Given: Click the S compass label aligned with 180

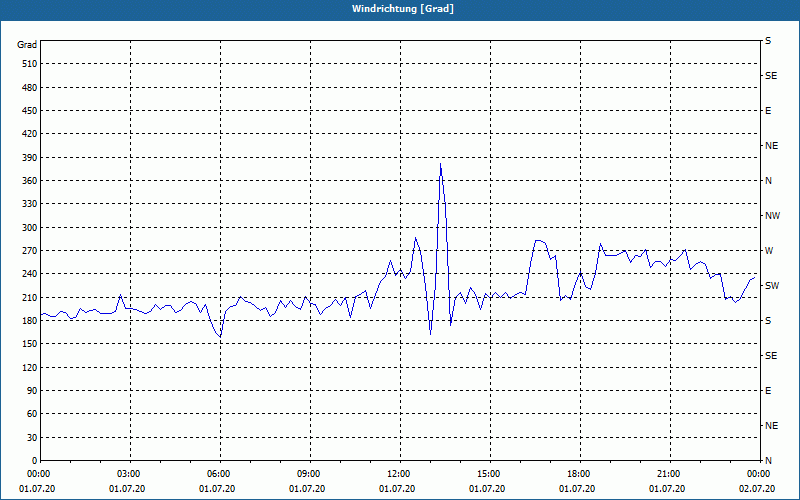Looking at the screenshot, I should click(x=768, y=321).
